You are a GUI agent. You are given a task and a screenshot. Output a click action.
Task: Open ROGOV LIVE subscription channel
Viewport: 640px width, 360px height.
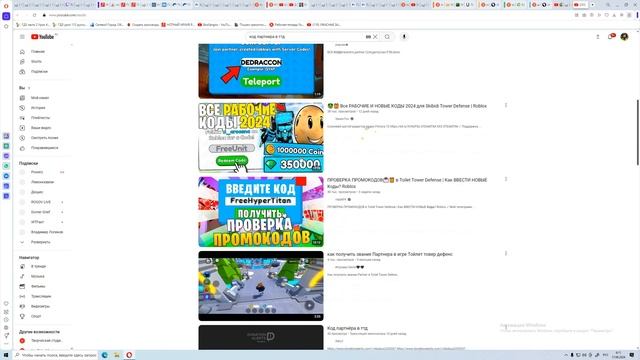click(41, 202)
